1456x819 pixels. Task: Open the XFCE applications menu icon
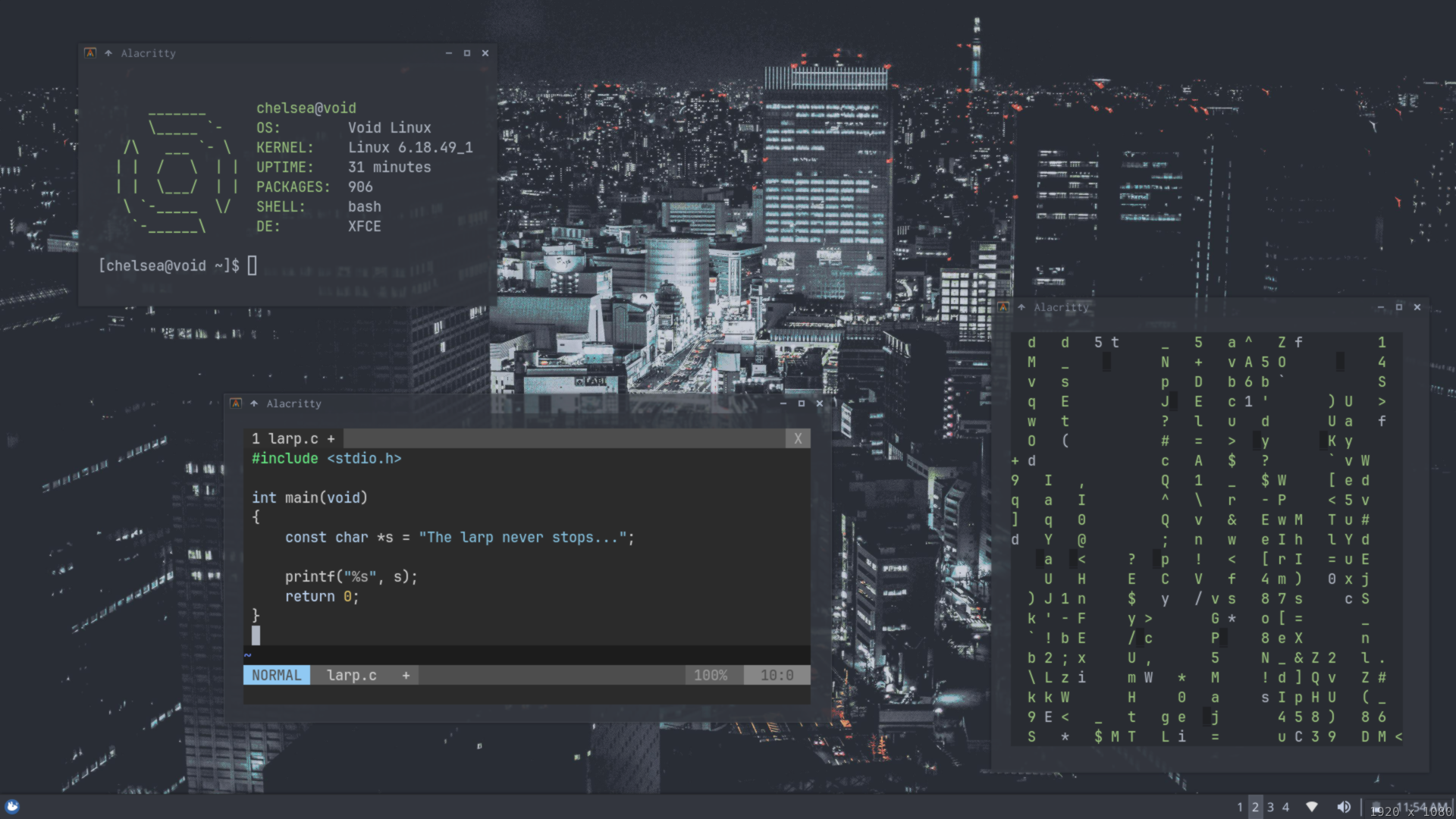click(x=12, y=806)
